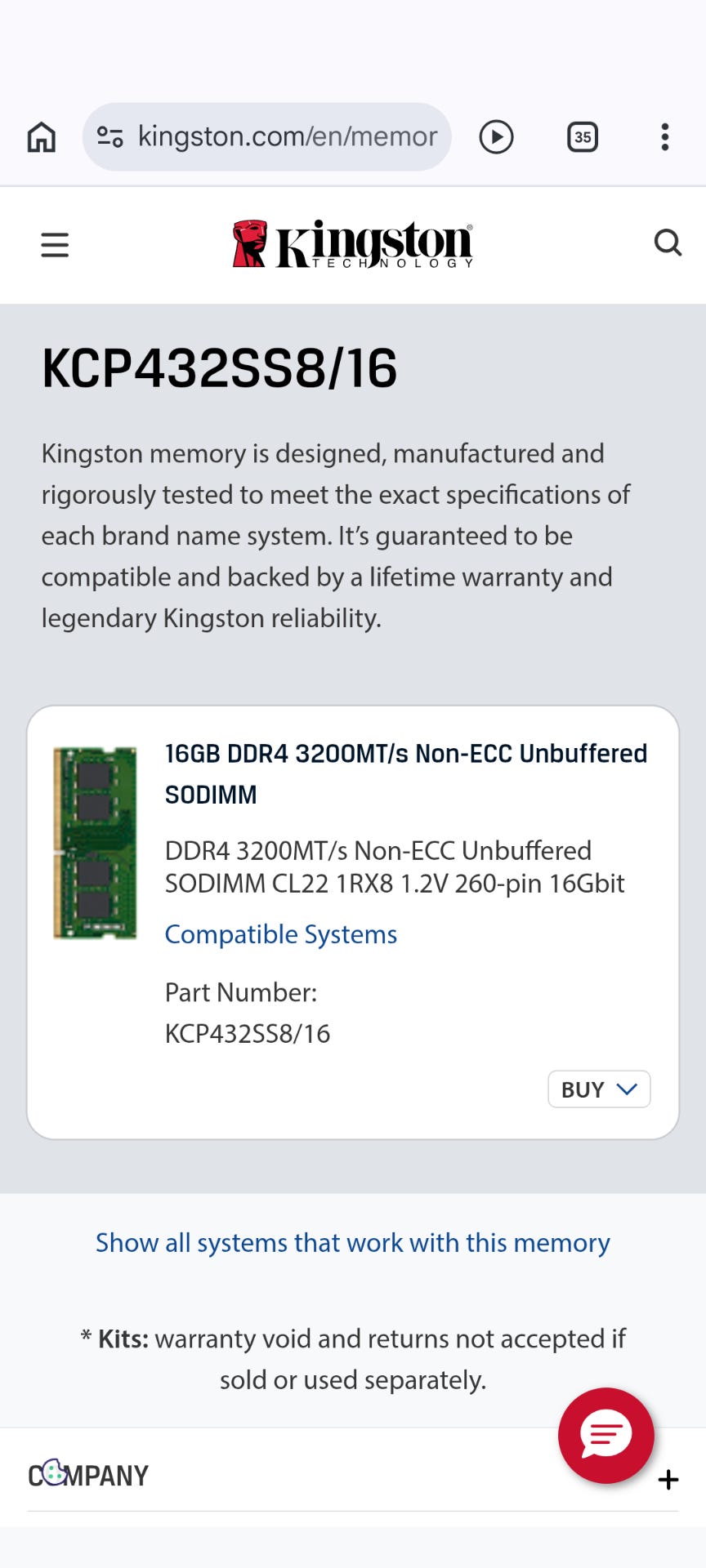Tap the site search magnifier icon

click(668, 243)
